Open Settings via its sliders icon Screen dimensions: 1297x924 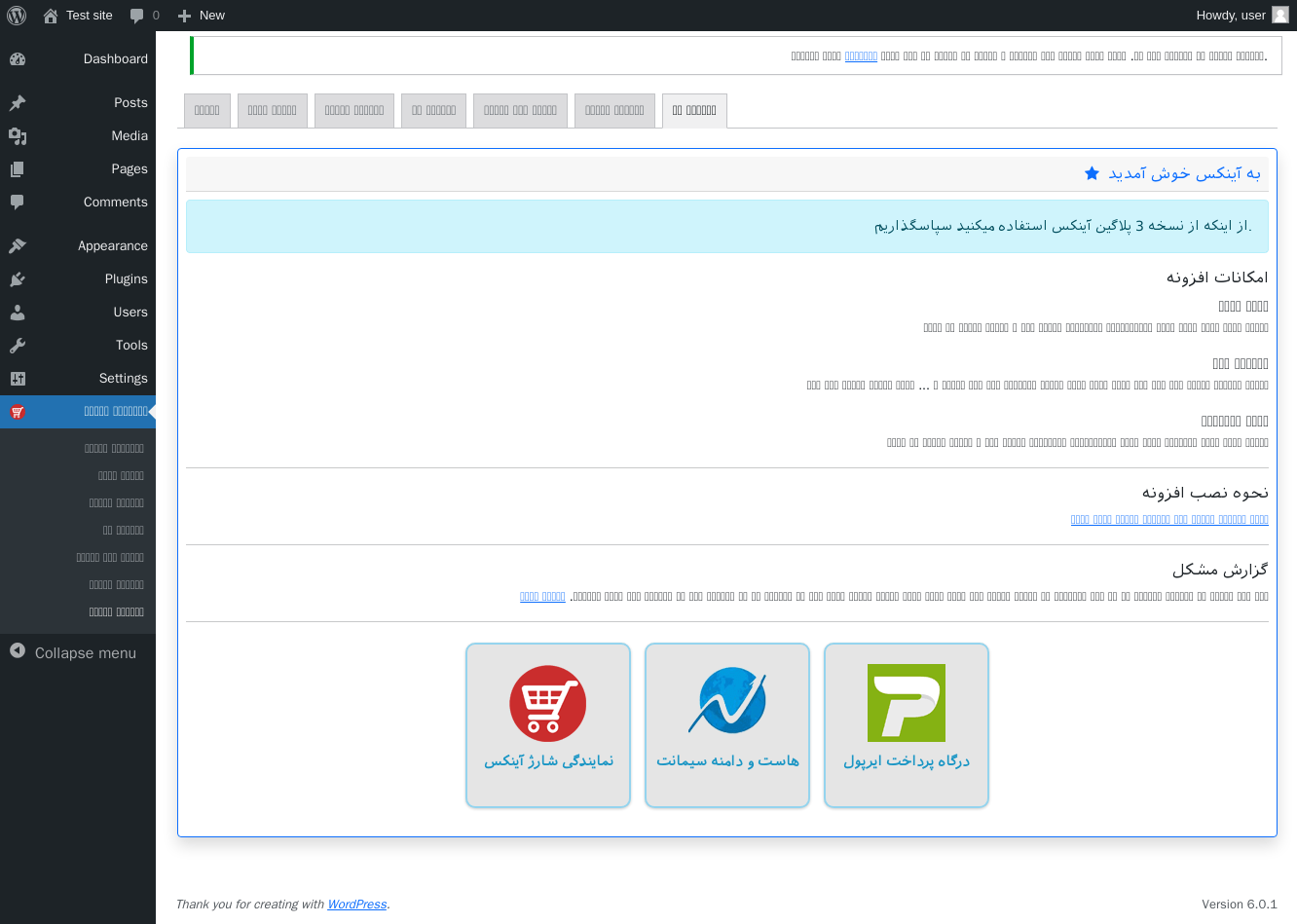click(18, 379)
